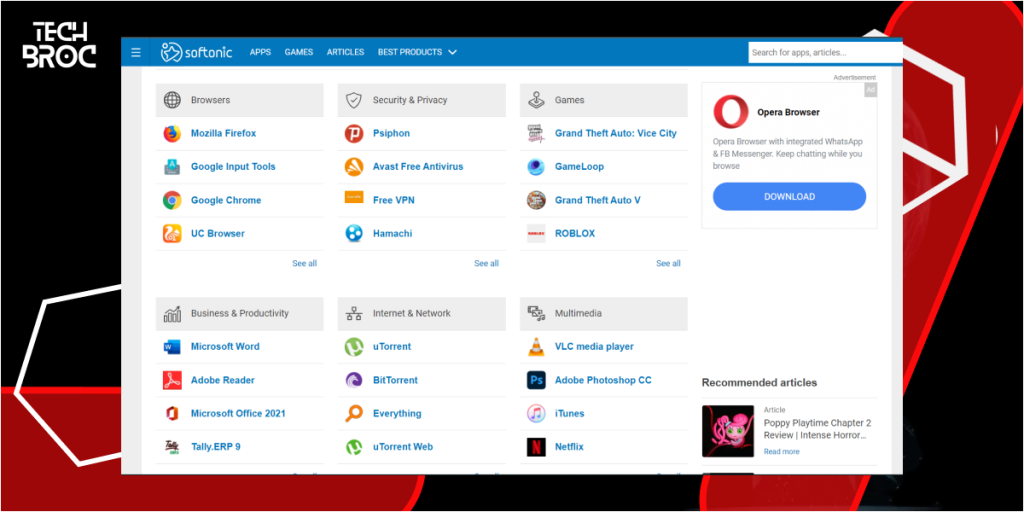Open the Everything app link
This screenshot has height=512, width=1024.
(397, 413)
